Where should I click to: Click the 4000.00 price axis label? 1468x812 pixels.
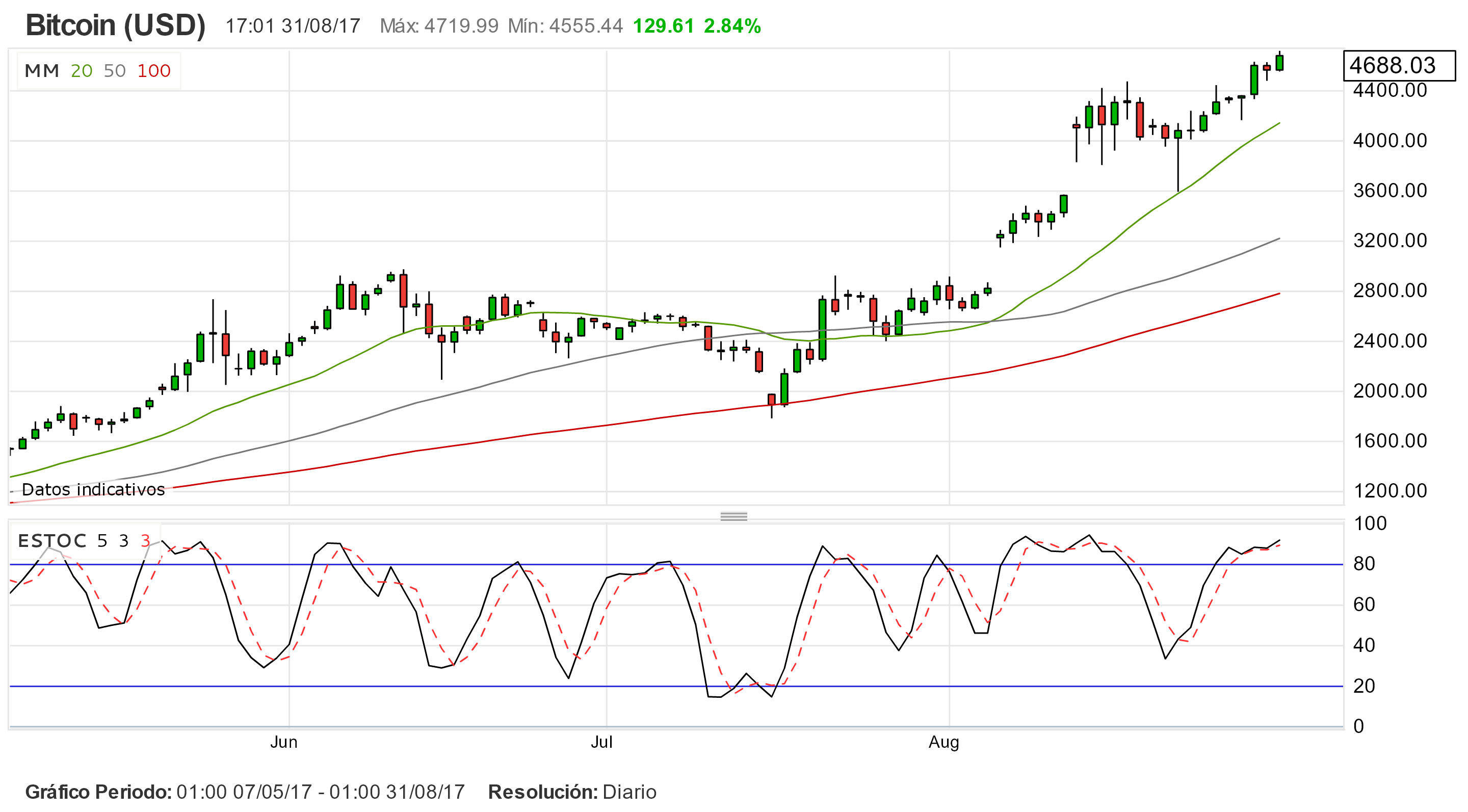1390,140
